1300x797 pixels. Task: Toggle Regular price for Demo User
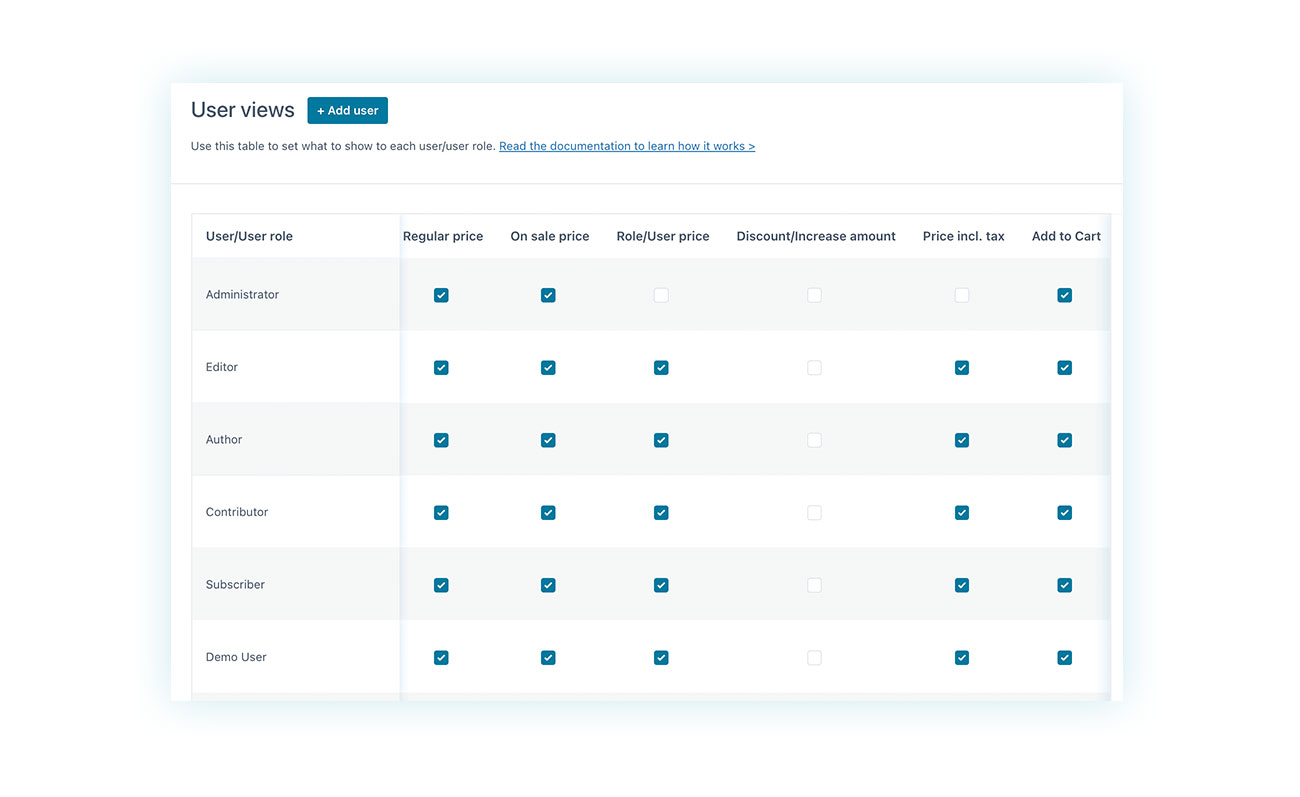441,658
